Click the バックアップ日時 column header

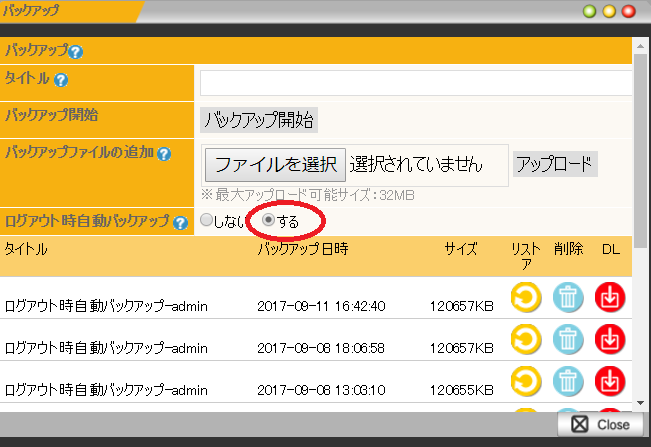pyautogui.click(x=303, y=249)
